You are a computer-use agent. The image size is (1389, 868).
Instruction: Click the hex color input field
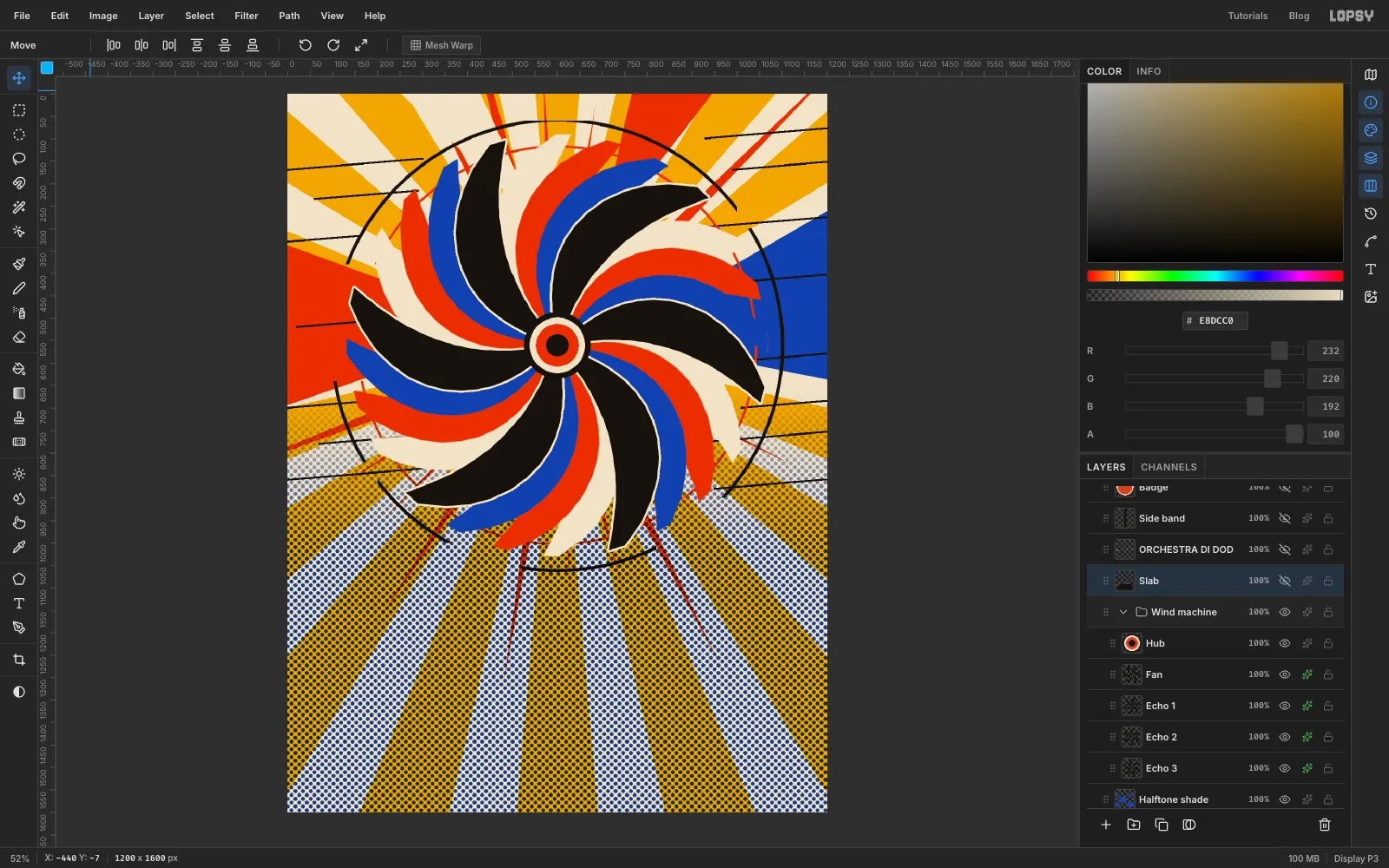(x=1215, y=320)
